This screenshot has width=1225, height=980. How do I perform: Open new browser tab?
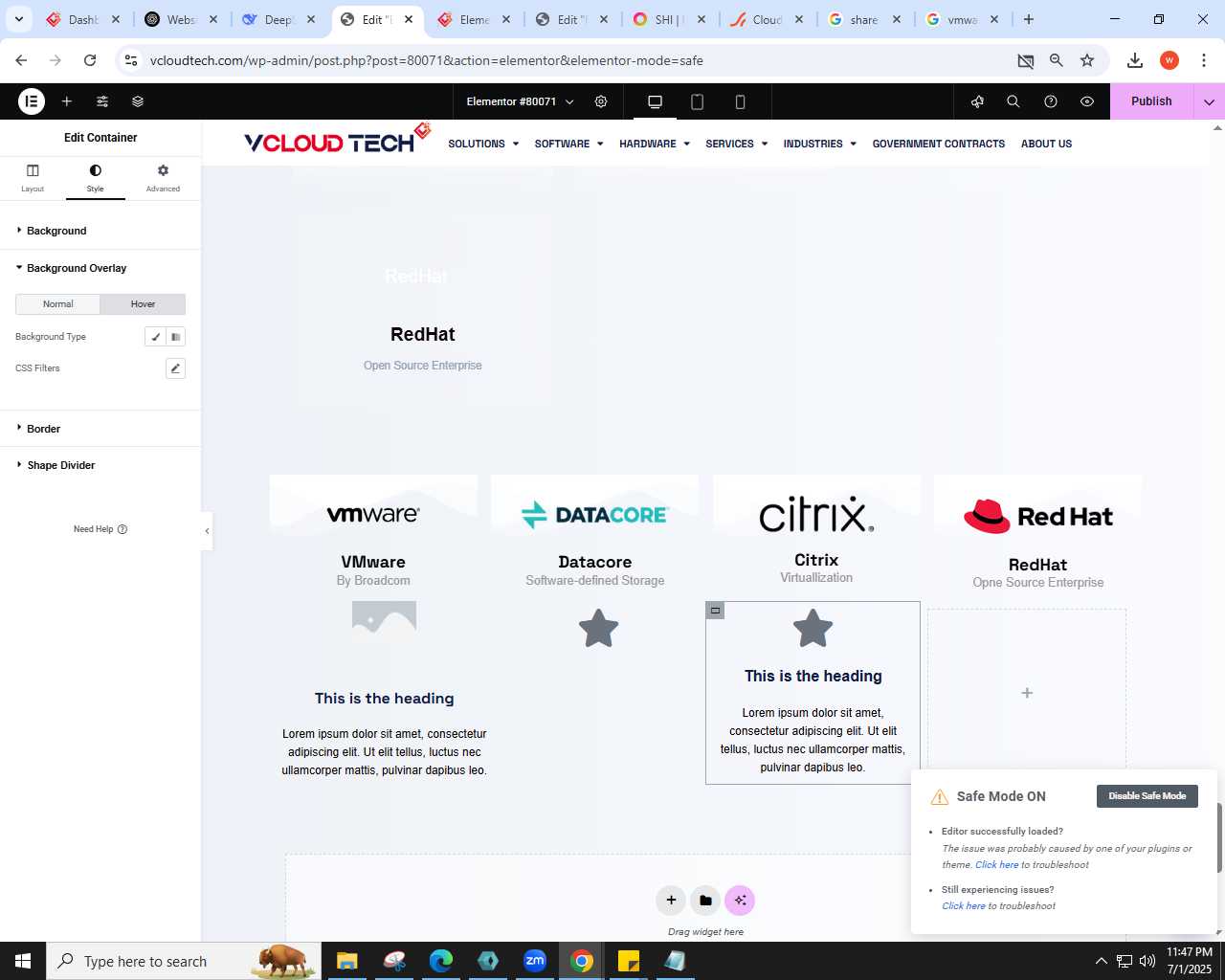tap(1029, 19)
